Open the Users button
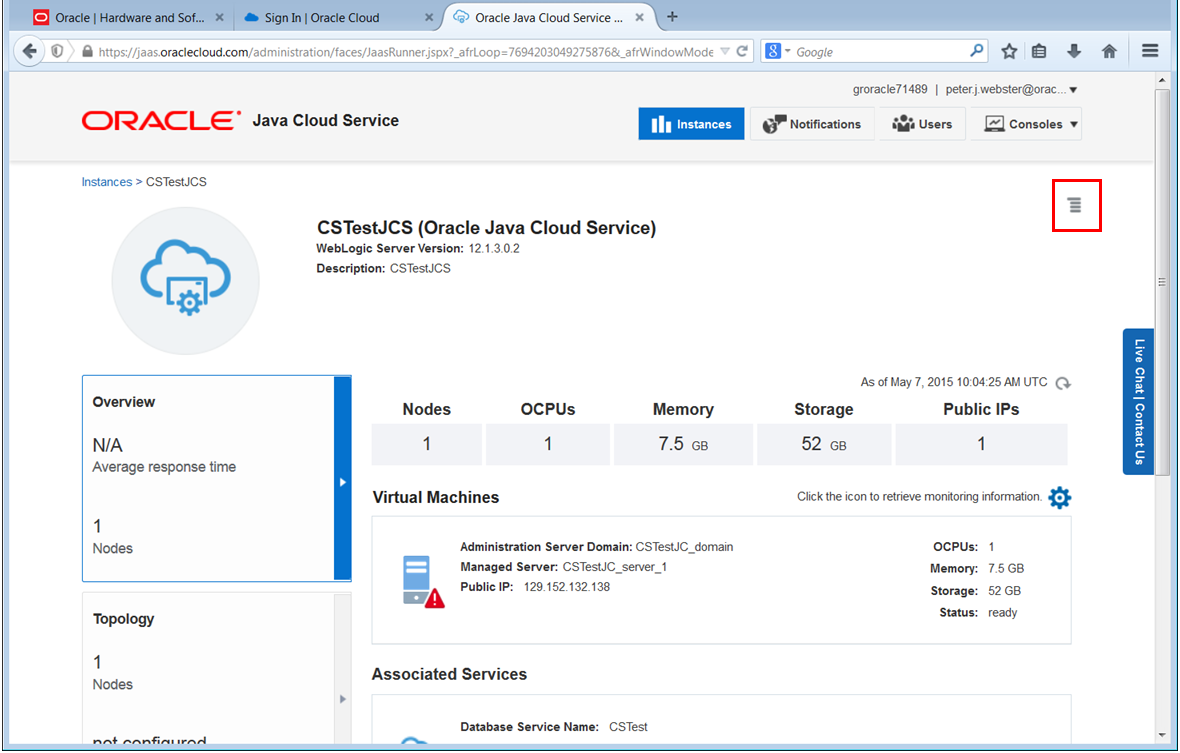This screenshot has height=753, width=1180. pyautogui.click(x=922, y=124)
